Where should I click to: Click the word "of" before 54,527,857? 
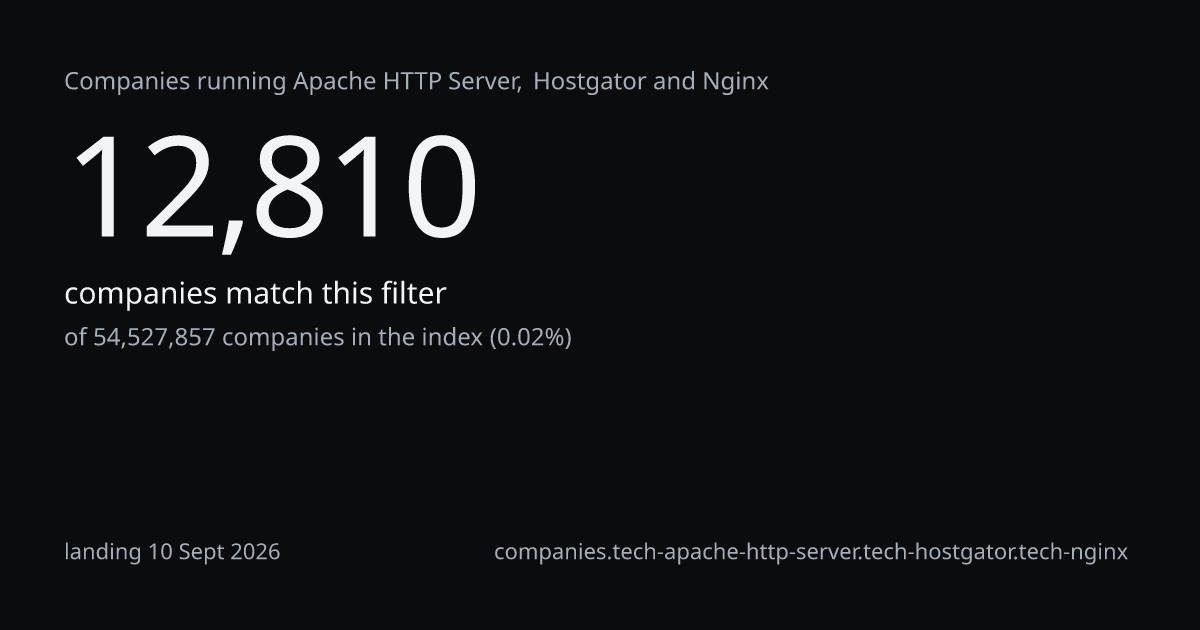click(76, 338)
